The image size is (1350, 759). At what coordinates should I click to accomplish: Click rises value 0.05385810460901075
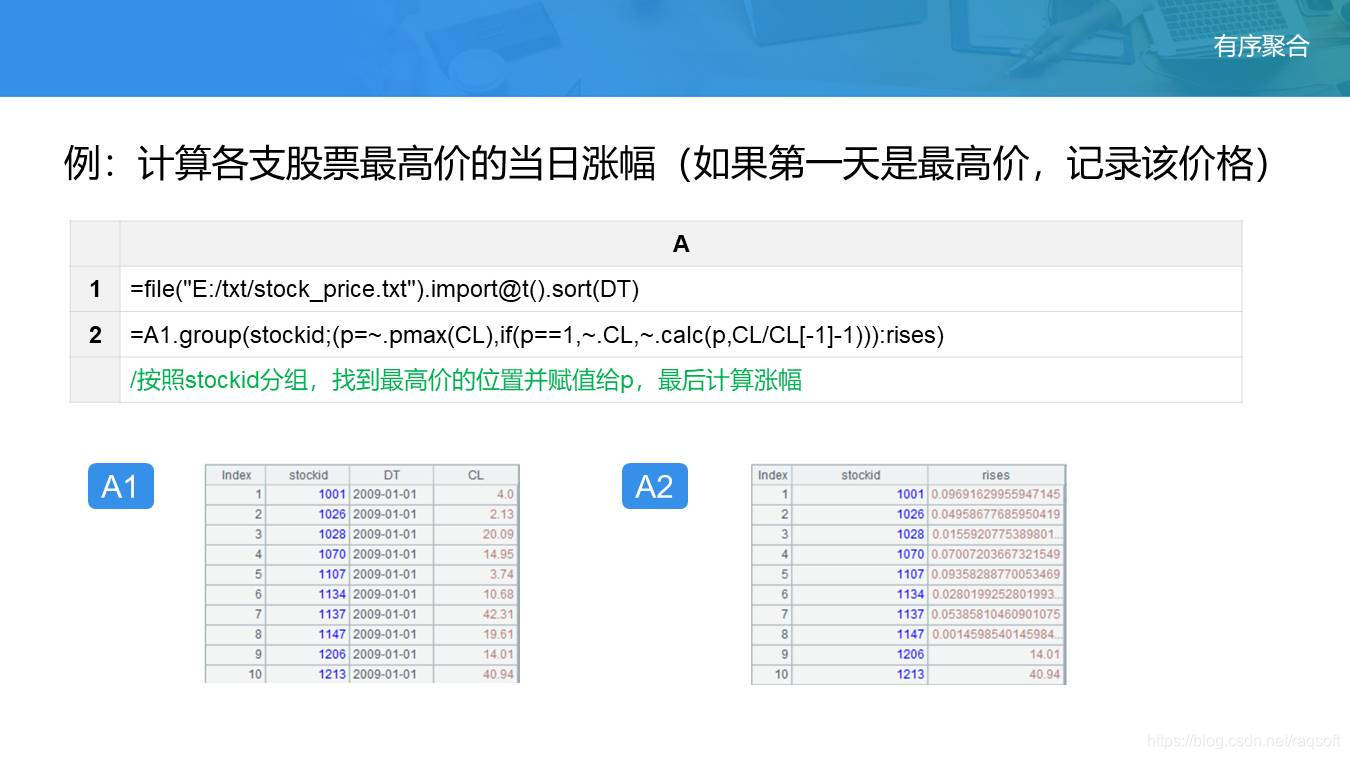click(x=996, y=614)
